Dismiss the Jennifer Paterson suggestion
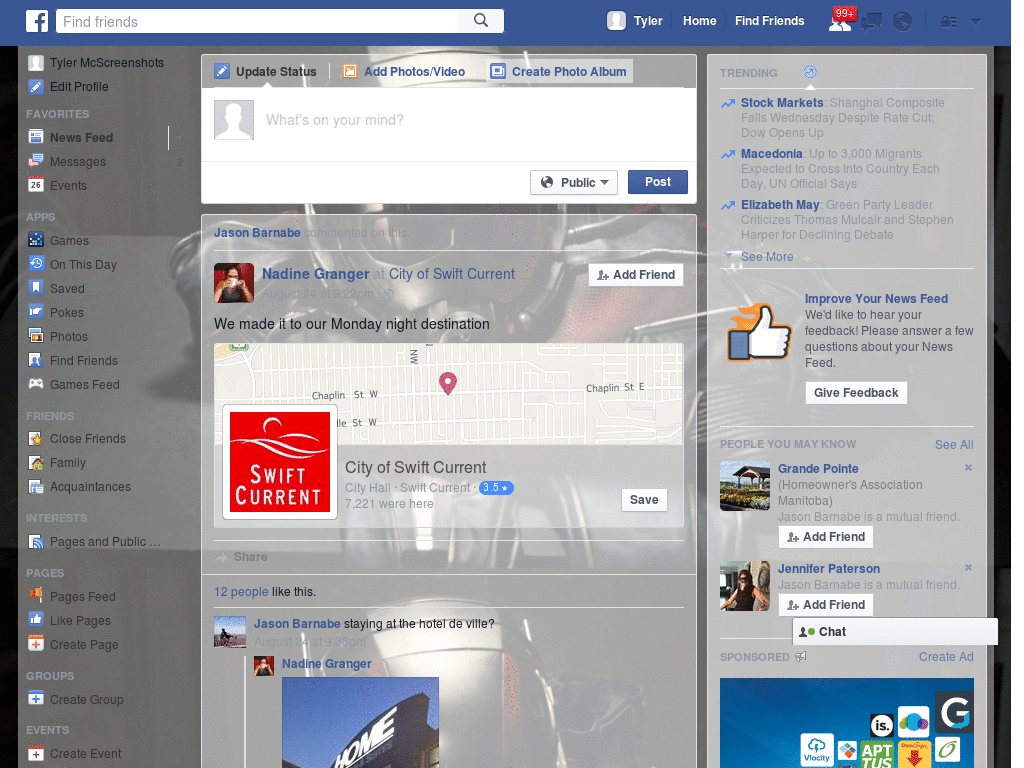 968,568
